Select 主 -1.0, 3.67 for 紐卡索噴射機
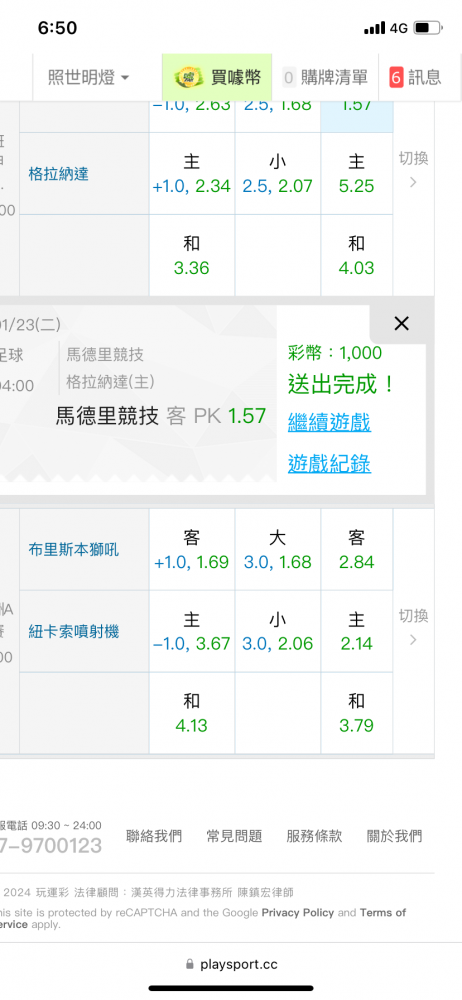 [192, 631]
